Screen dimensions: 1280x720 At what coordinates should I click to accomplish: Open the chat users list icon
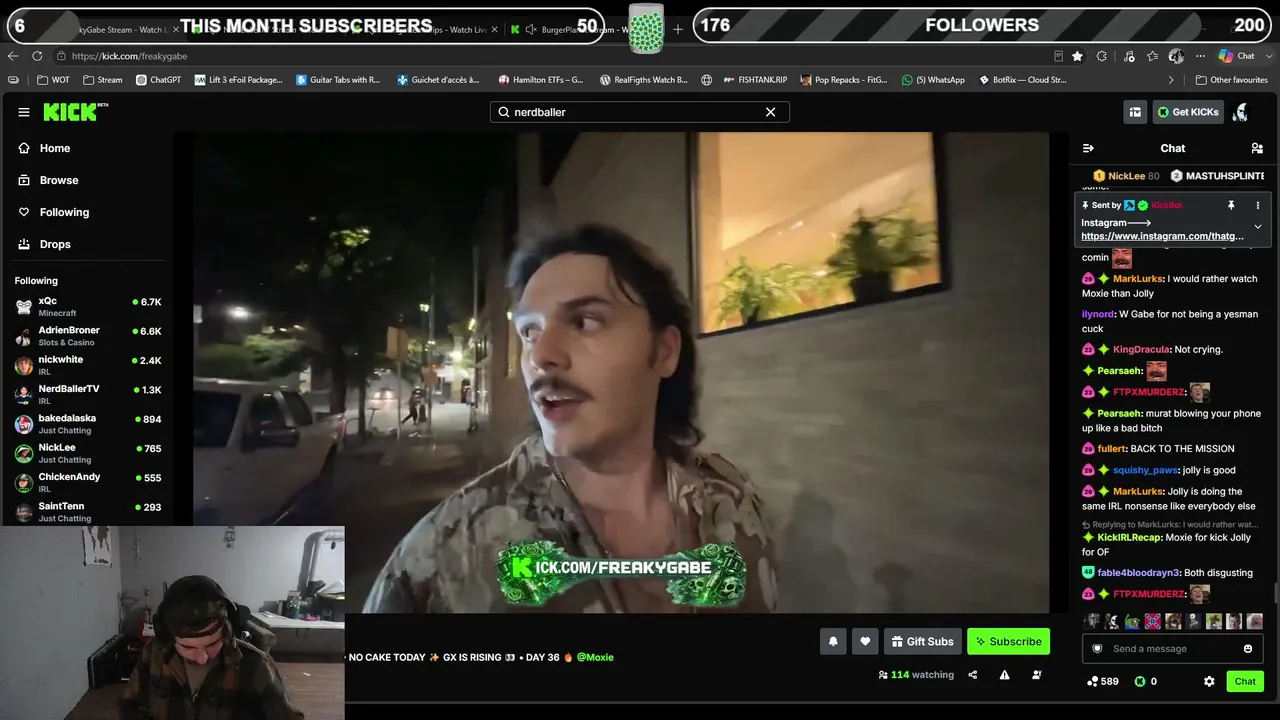1257,148
